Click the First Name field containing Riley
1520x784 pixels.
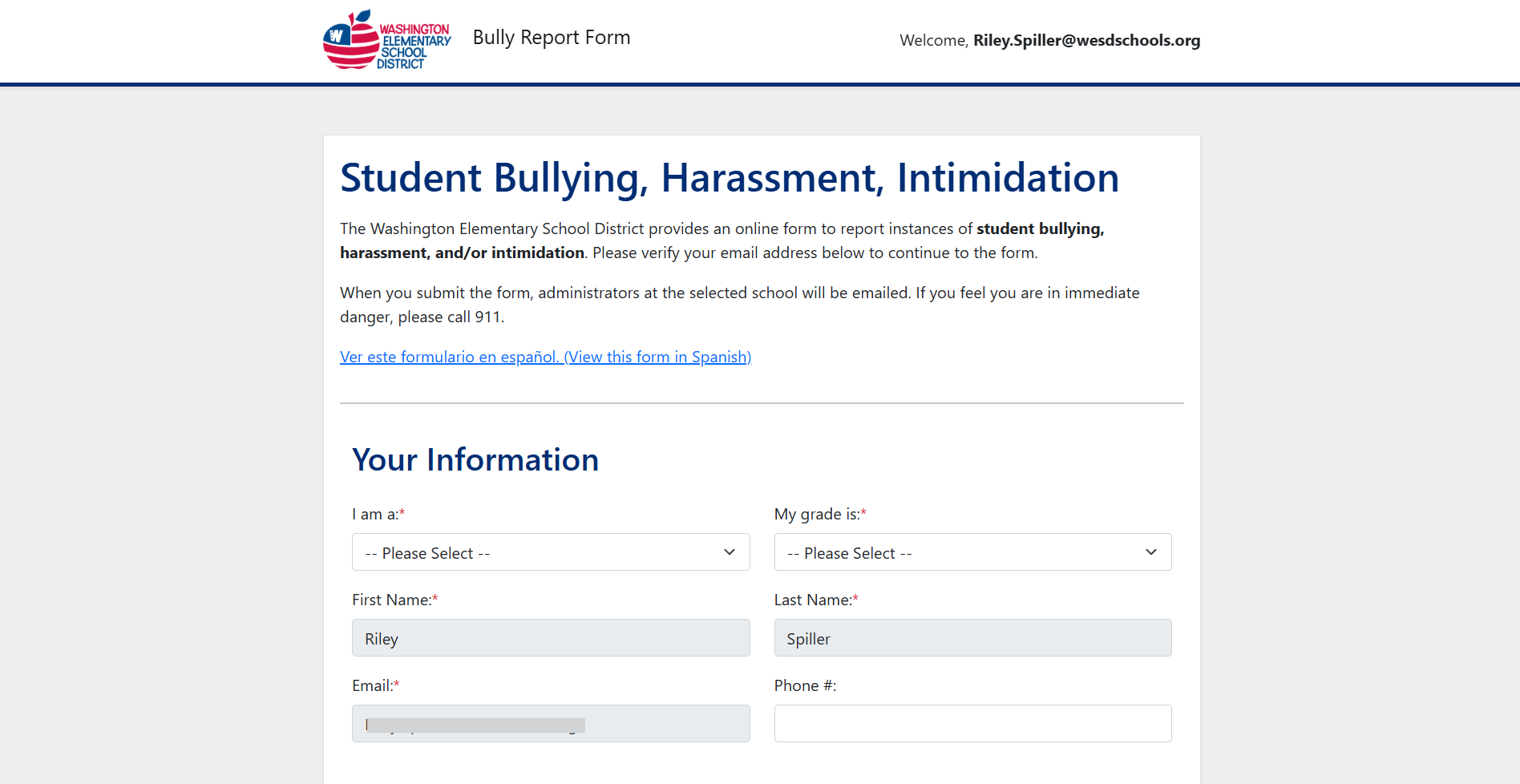point(551,638)
